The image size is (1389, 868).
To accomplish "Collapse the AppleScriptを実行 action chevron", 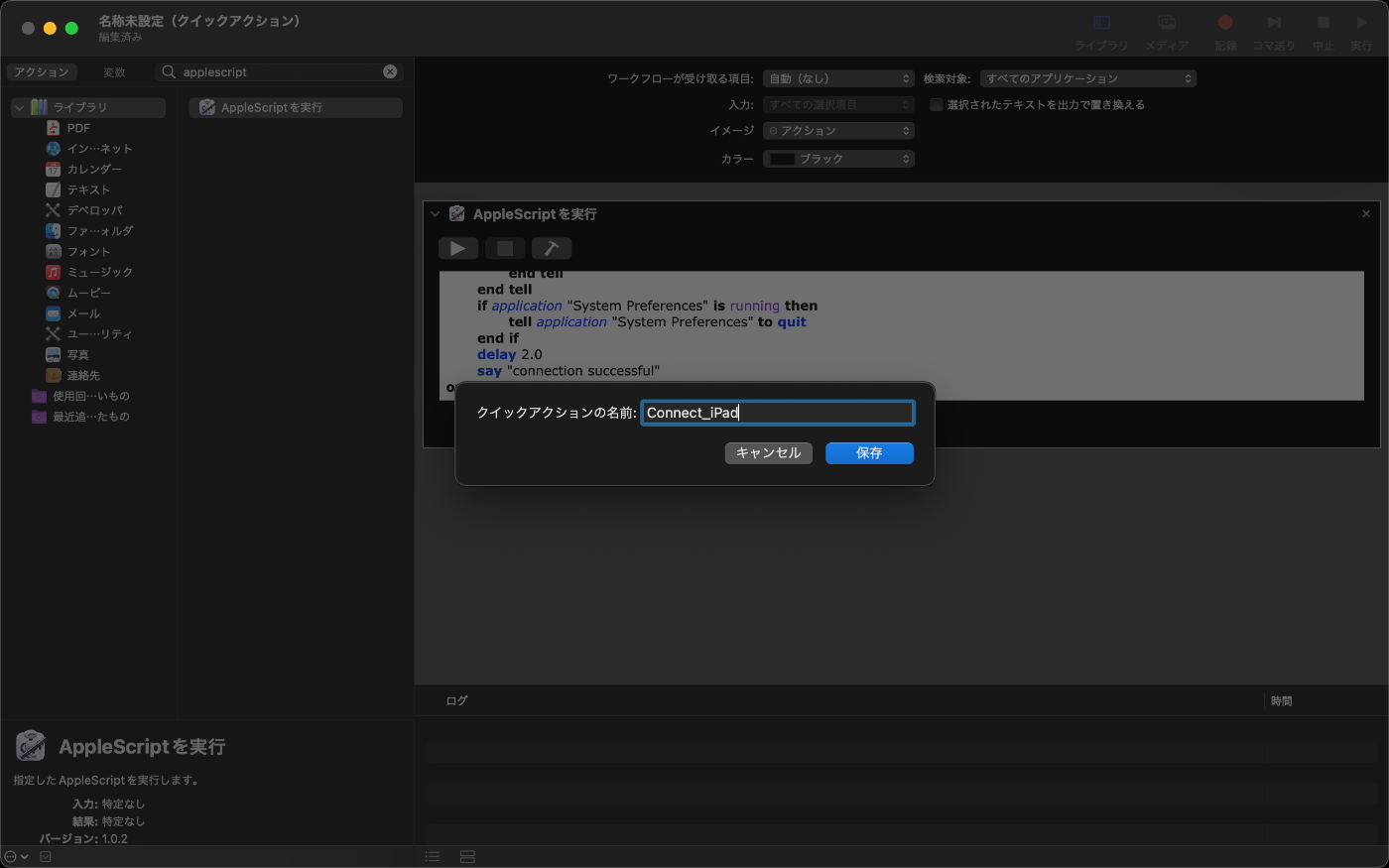I will point(435,214).
